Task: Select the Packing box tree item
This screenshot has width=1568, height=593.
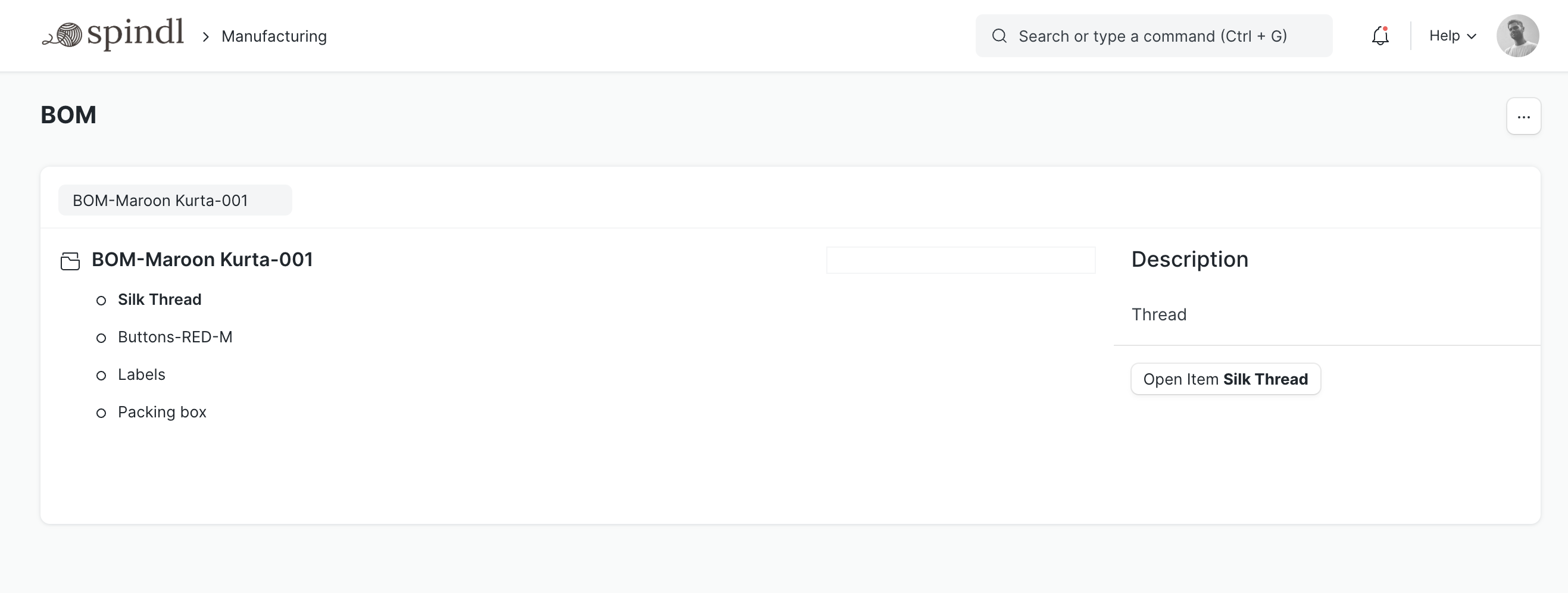Action: (161, 412)
